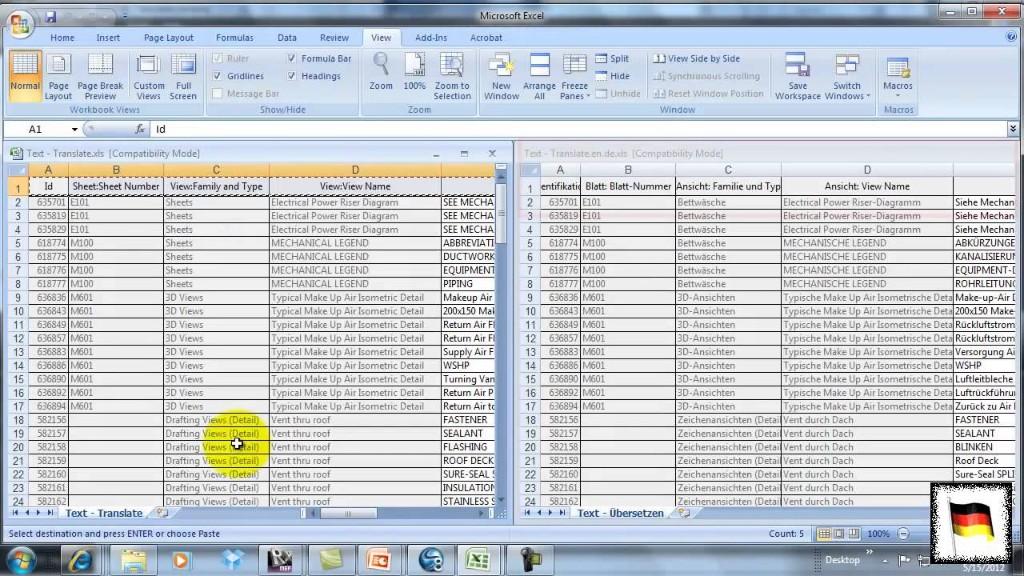This screenshot has width=1024, height=576.
Task: Insert new worksheet in left workbook
Action: [161, 513]
